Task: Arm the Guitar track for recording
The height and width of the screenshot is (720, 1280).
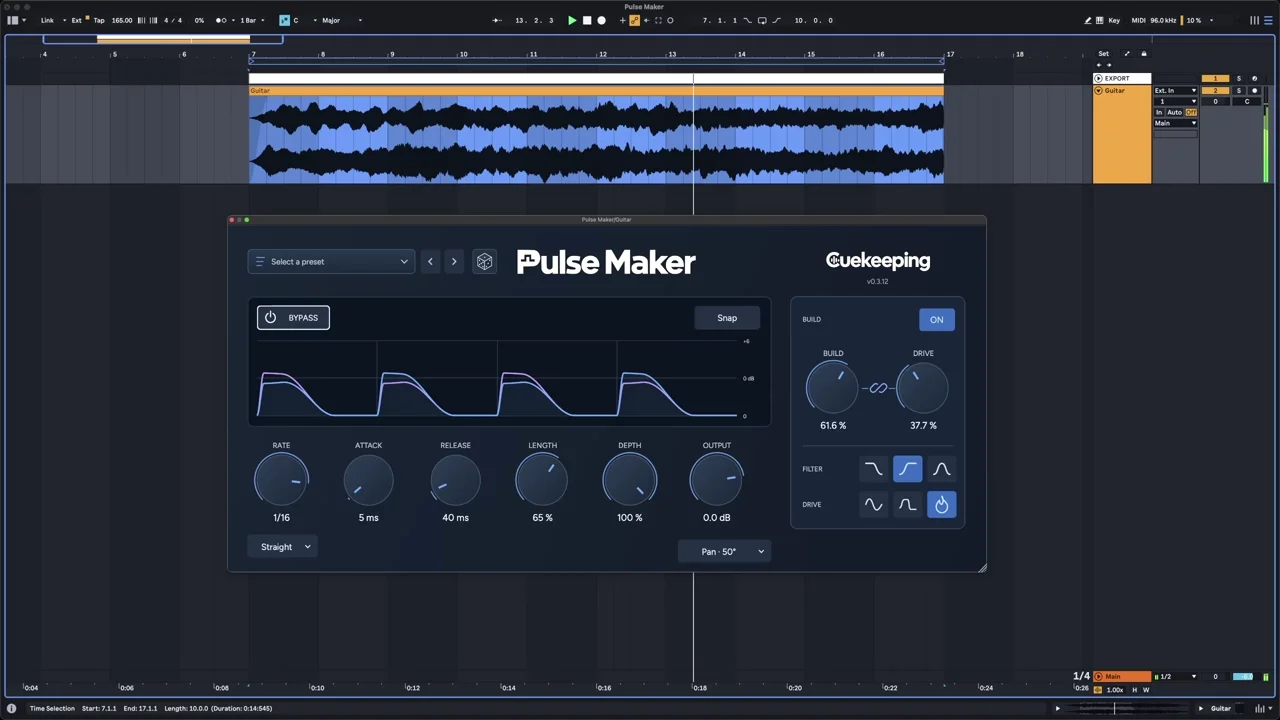Action: 1254,91
